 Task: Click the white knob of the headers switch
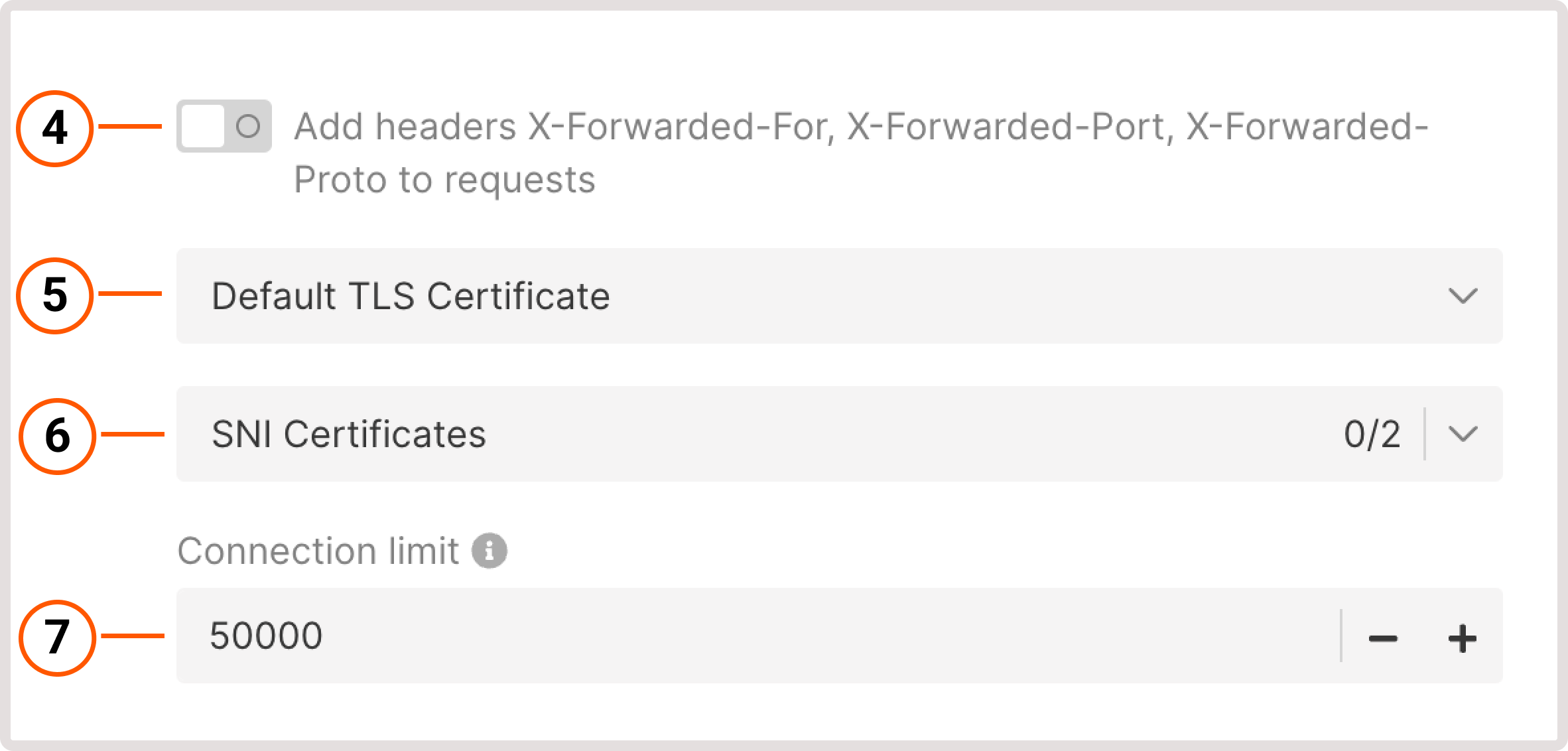click(x=203, y=126)
